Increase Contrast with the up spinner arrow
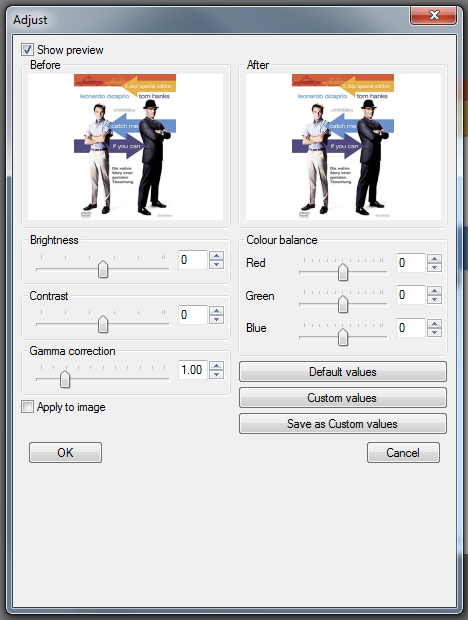Image resolution: width=468 pixels, height=620 pixels. [216, 310]
